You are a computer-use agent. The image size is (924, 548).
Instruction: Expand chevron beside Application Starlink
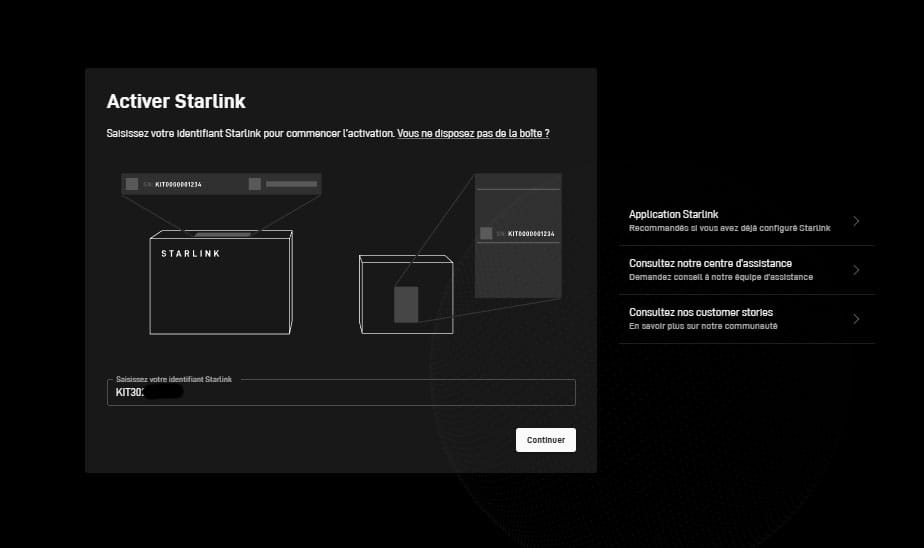pyautogui.click(x=856, y=221)
